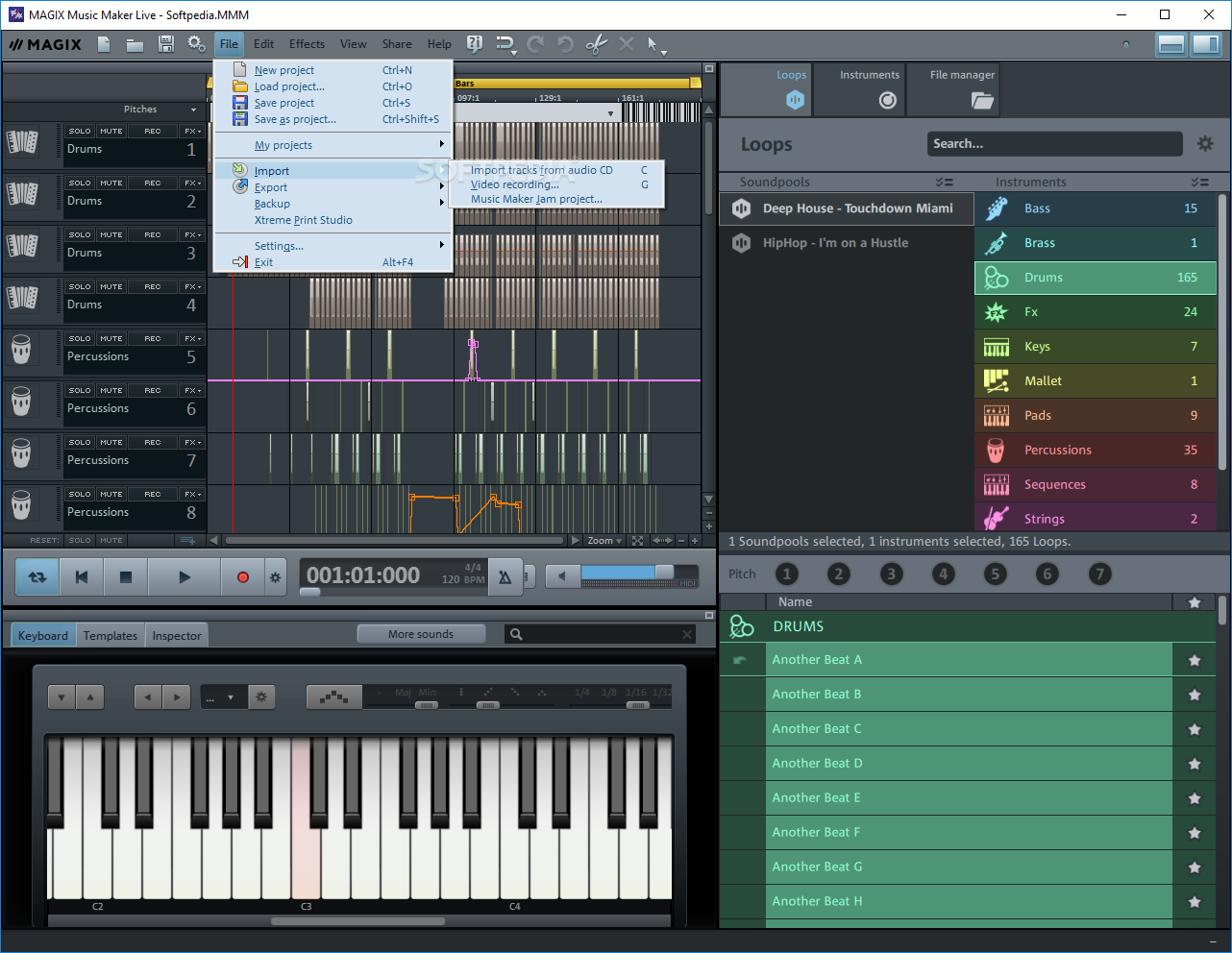Toggle REC on Drums track 3
Image resolution: width=1232 pixels, height=953 pixels.
click(x=153, y=235)
